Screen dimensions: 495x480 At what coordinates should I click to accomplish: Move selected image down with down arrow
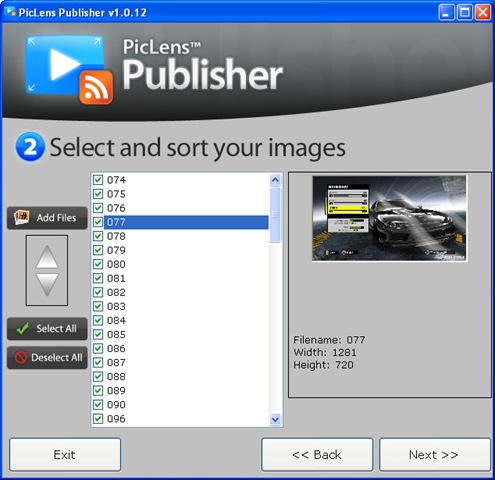point(47,285)
